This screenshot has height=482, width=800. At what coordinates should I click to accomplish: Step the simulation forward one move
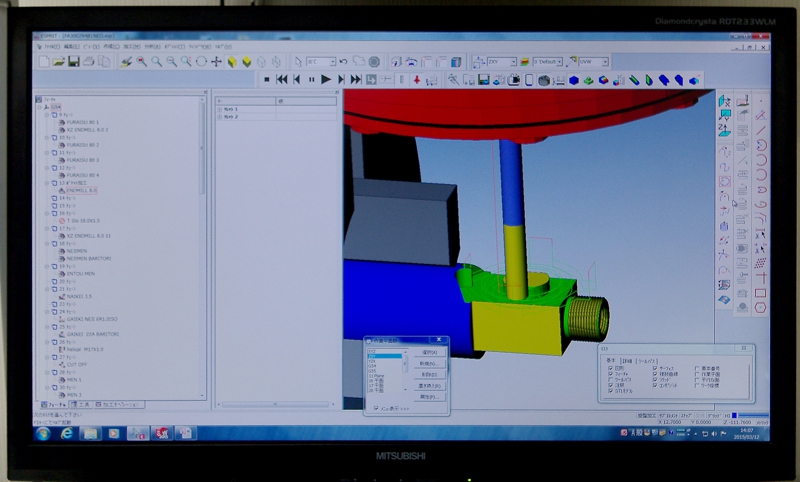341,80
